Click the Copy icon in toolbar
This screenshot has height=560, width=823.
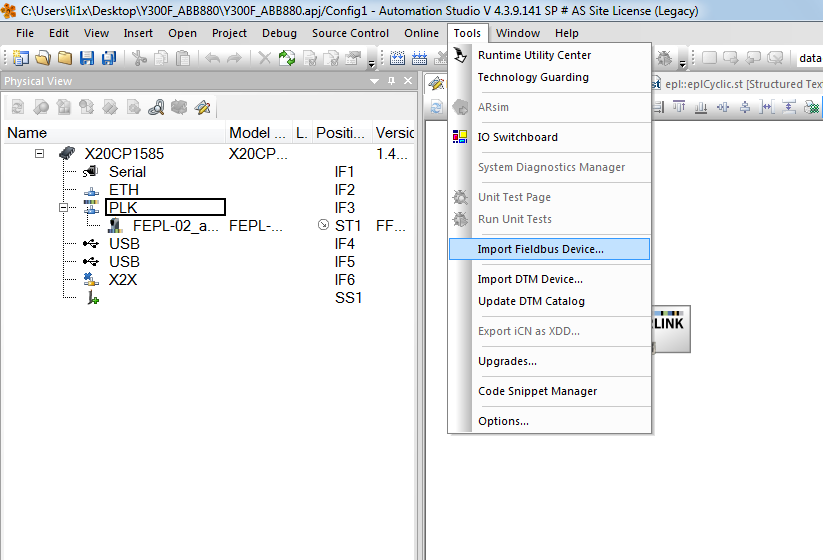point(161,58)
